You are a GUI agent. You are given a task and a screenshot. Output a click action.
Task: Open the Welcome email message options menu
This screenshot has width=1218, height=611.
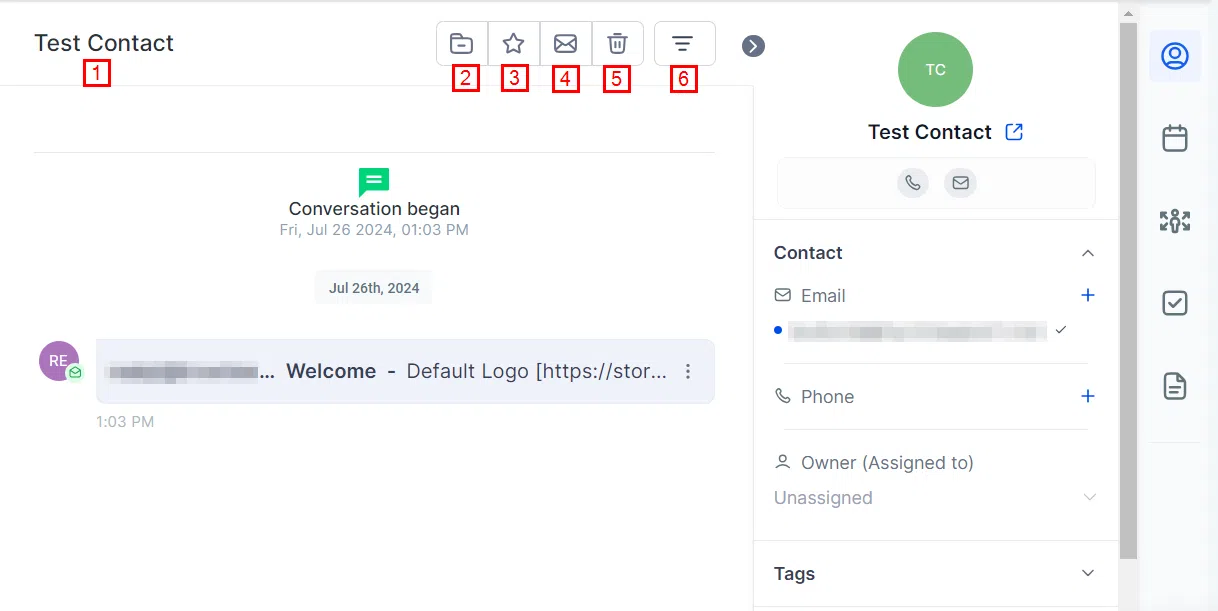pos(688,371)
